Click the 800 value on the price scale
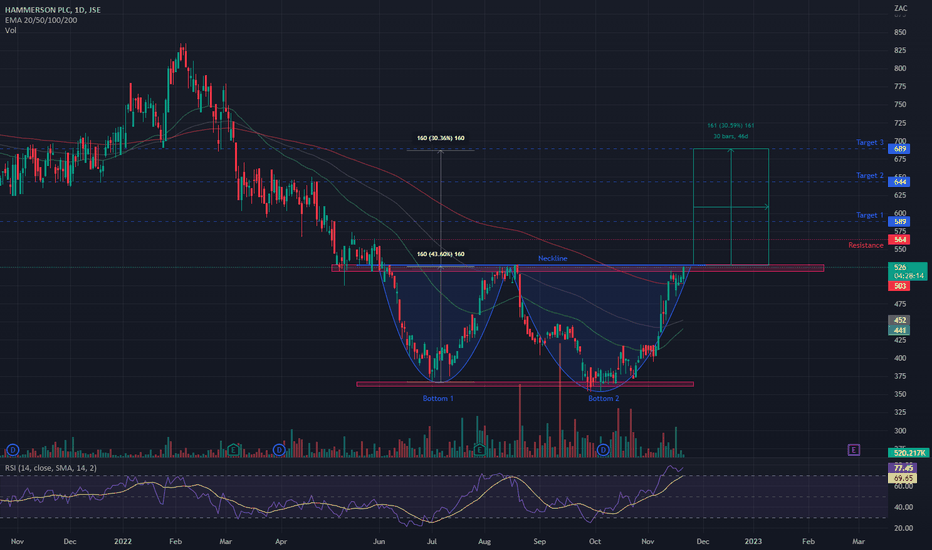 (x=900, y=68)
